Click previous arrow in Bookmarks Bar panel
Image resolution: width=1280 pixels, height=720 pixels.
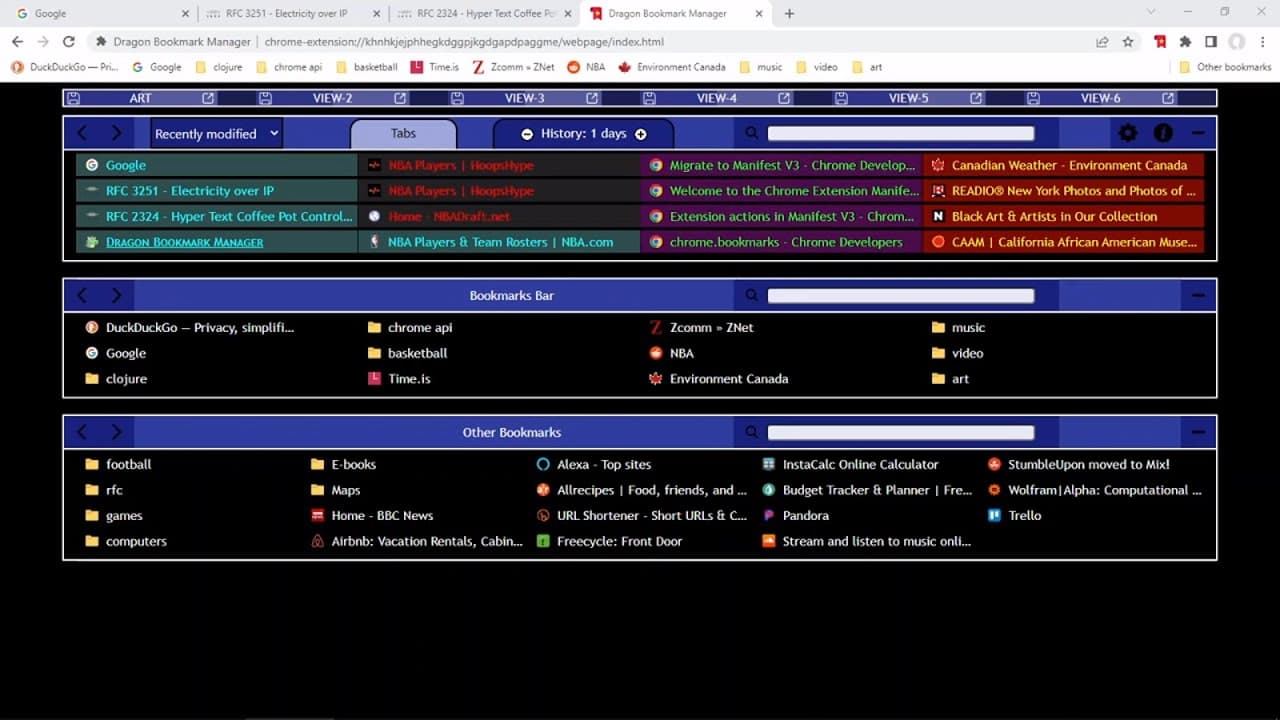pyautogui.click(x=83, y=295)
